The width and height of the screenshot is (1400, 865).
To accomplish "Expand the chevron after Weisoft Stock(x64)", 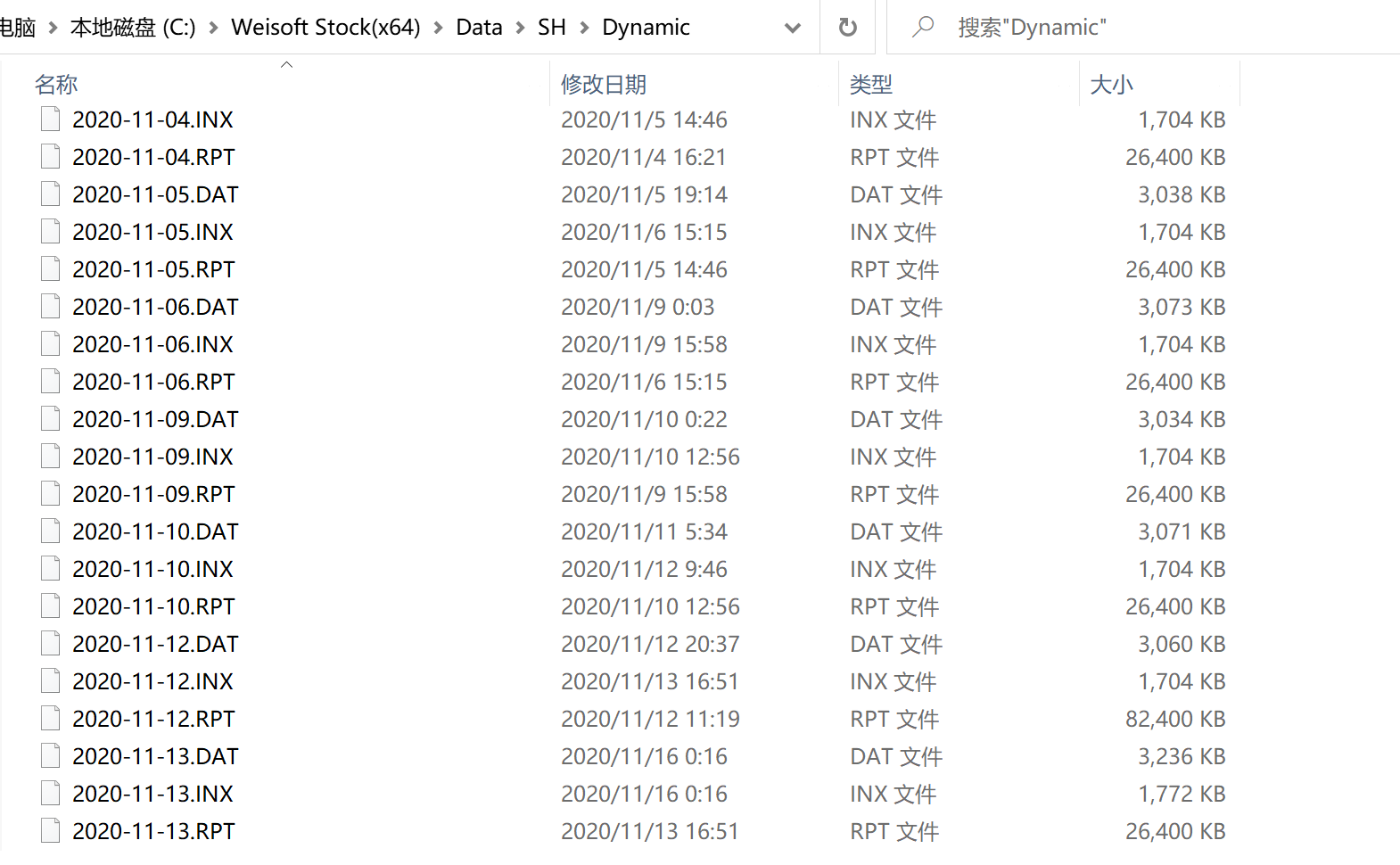I will 439,28.
